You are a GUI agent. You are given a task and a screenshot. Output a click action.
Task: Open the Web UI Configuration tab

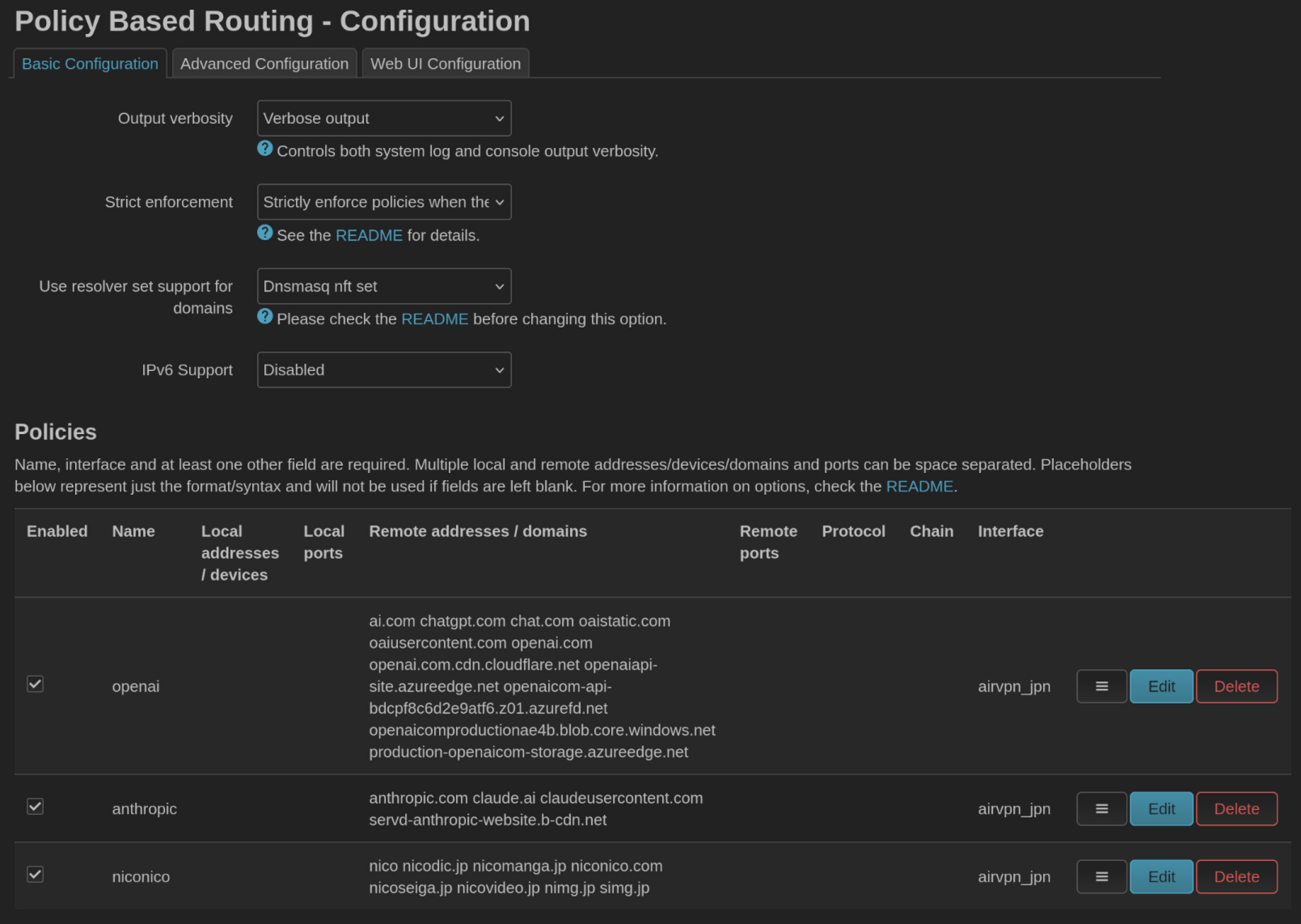(x=446, y=64)
